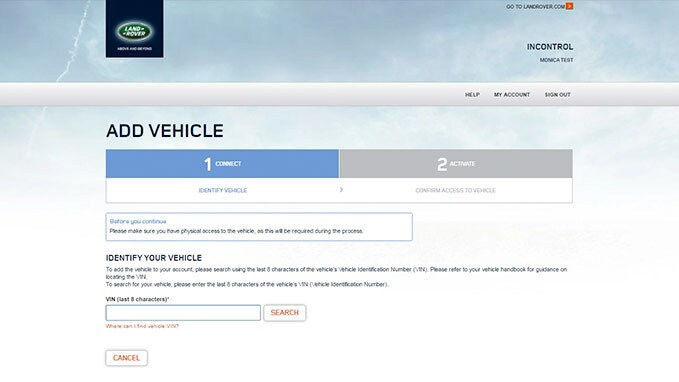Image resolution: width=679 pixels, height=382 pixels.
Task: Click the Monica Test user name
Action: click(x=556, y=60)
